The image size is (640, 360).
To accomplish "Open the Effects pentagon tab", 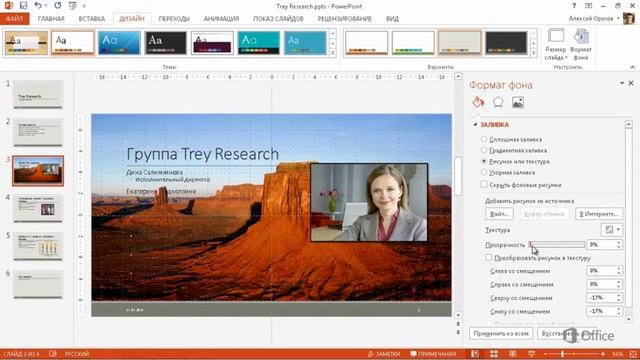I will click(498, 102).
